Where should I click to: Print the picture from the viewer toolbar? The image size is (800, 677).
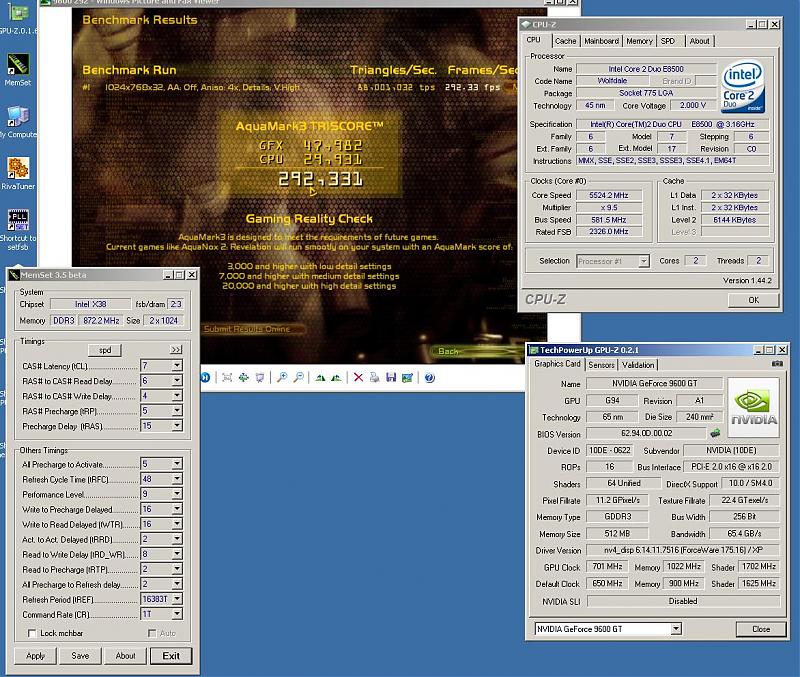tap(374, 378)
